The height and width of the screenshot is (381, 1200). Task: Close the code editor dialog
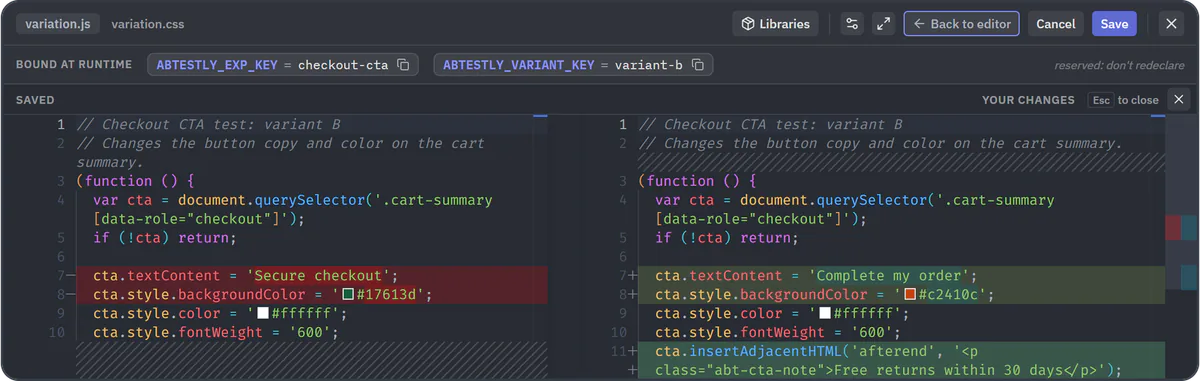[1171, 24]
